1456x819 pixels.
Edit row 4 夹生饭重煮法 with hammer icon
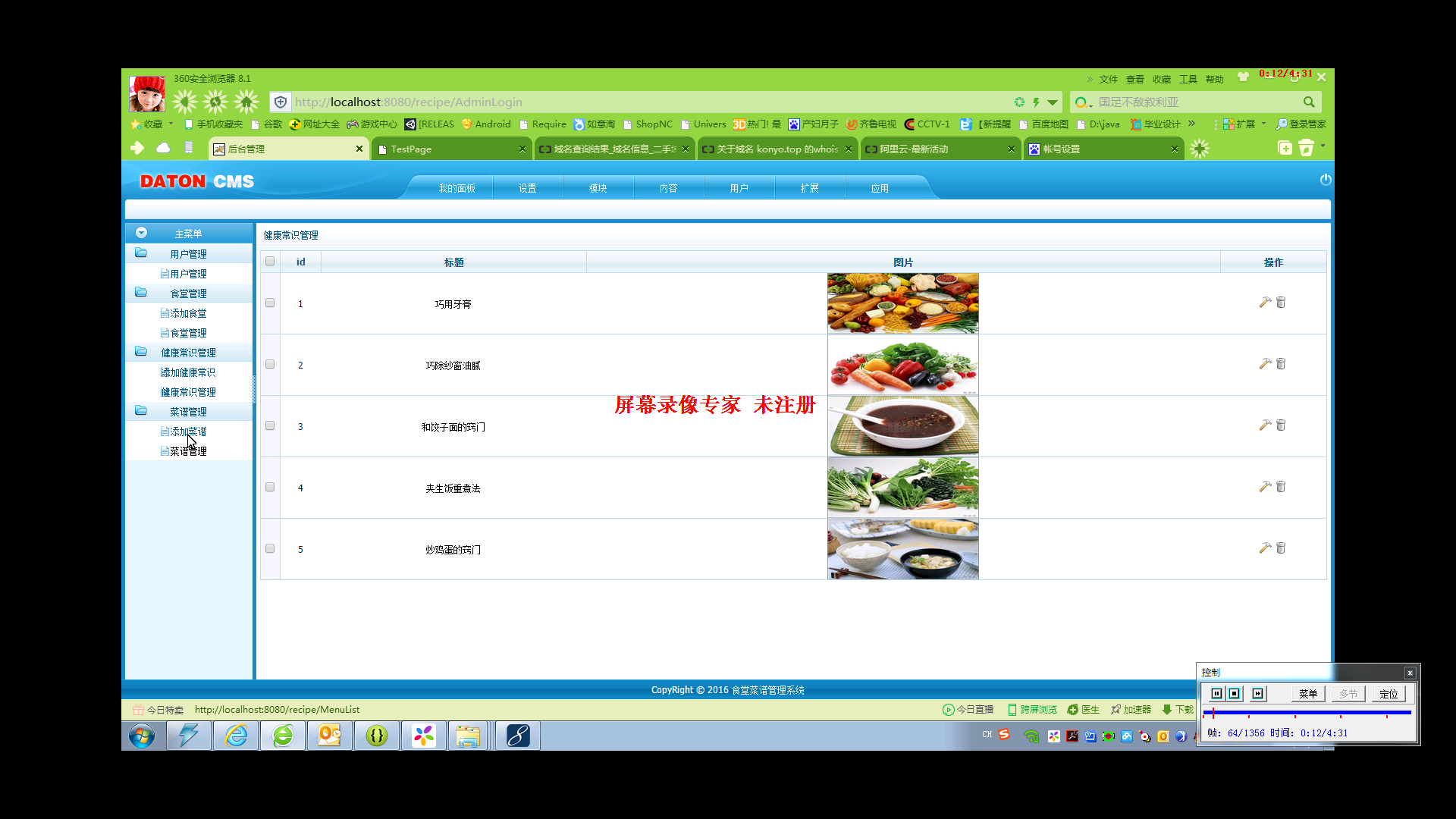pyautogui.click(x=1265, y=487)
